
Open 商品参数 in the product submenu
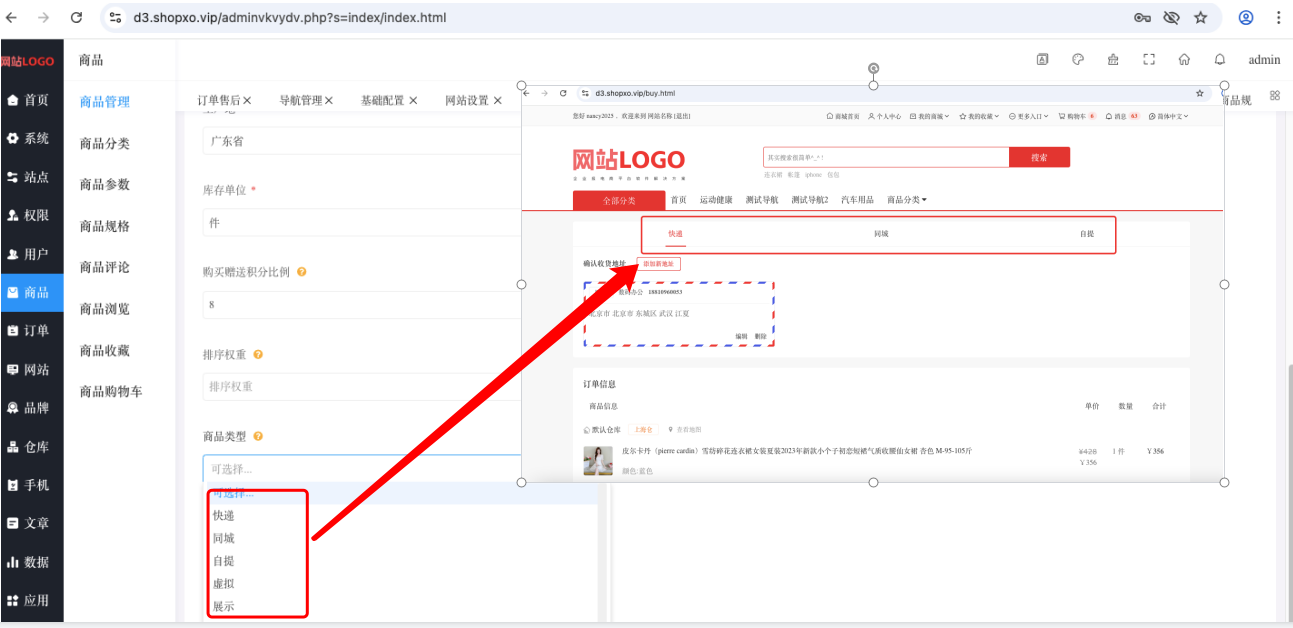pos(105,184)
